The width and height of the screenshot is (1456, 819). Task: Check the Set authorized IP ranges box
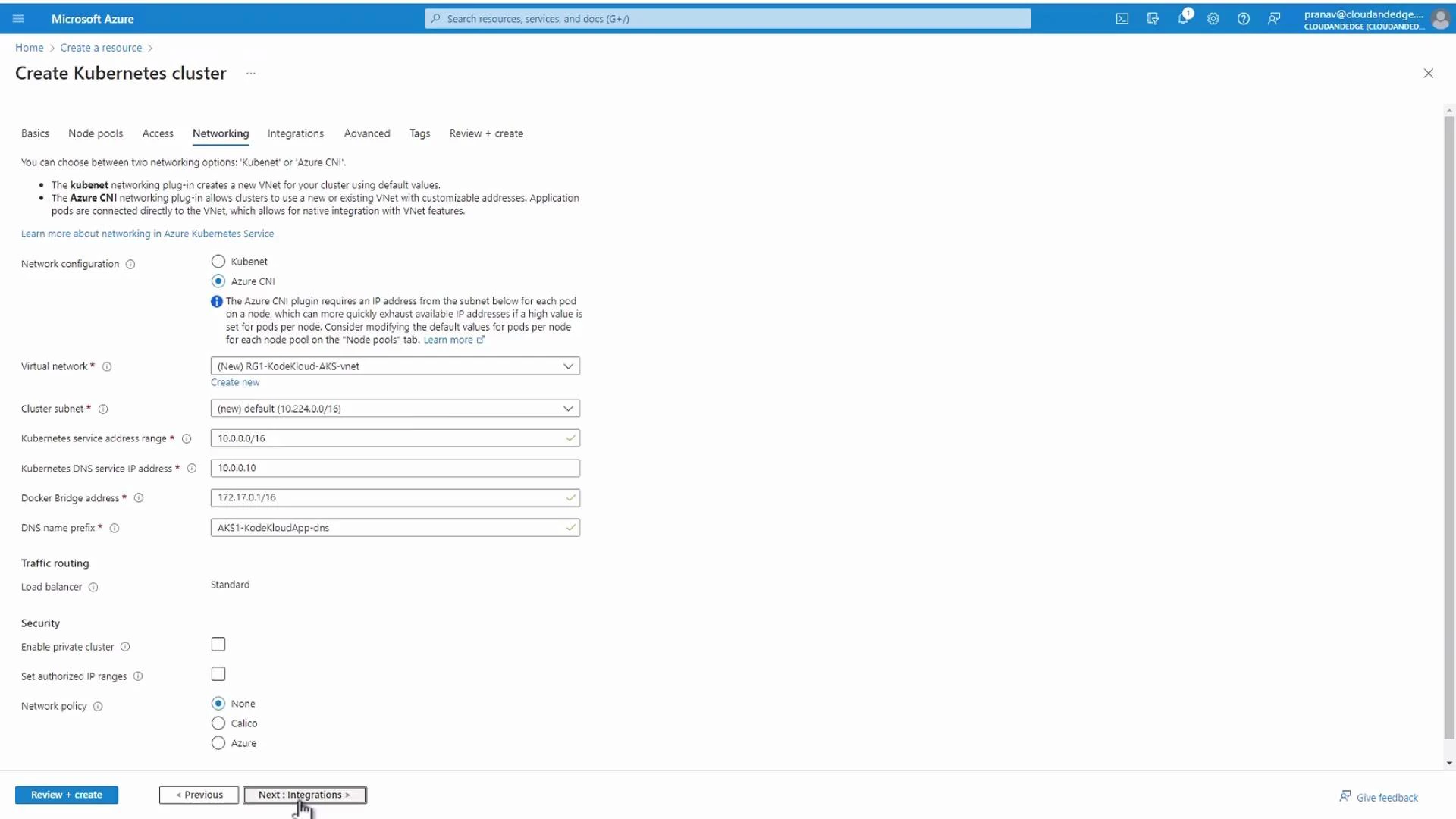click(x=218, y=673)
